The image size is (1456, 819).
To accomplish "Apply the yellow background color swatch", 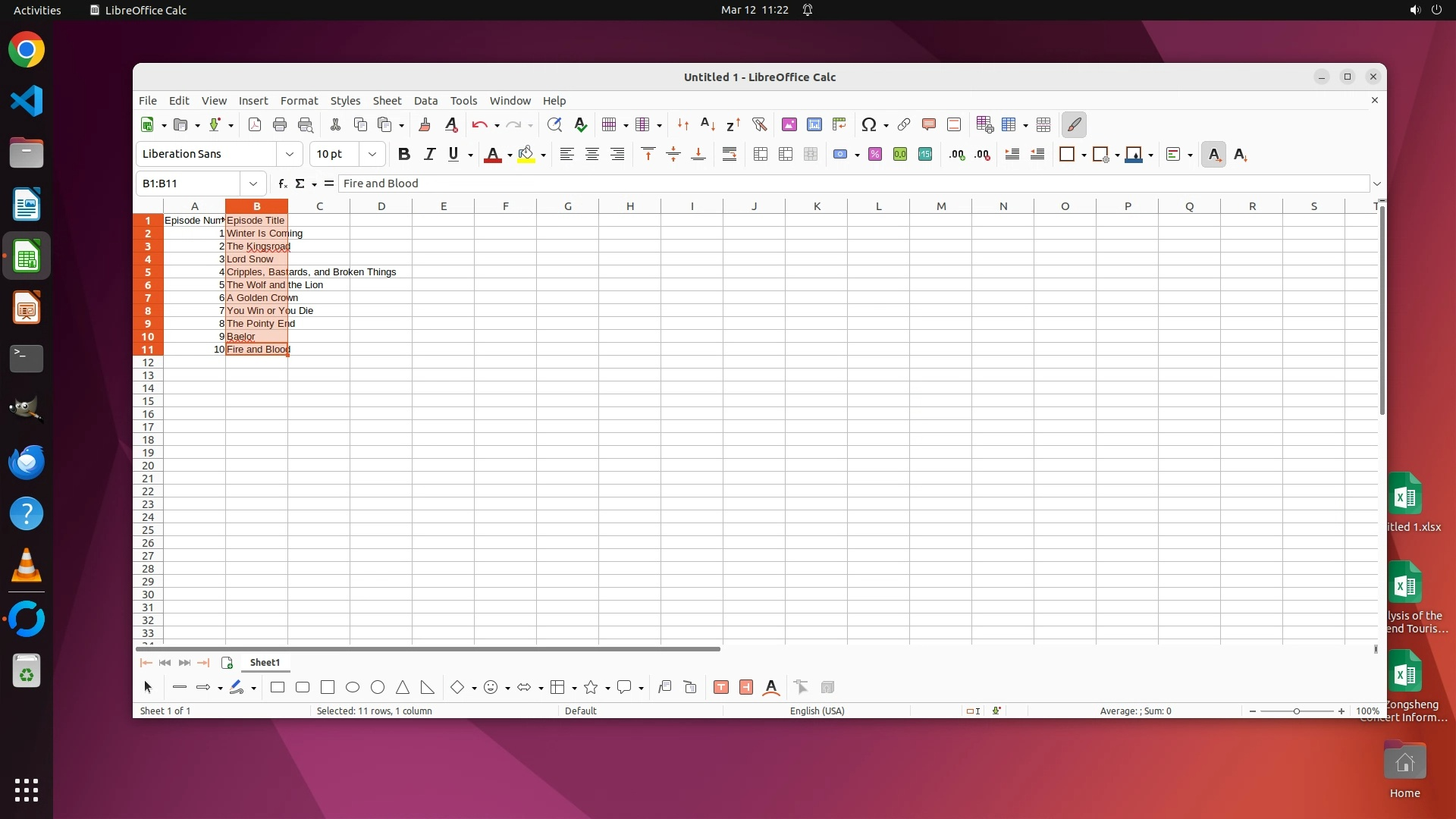I will pyautogui.click(x=526, y=155).
